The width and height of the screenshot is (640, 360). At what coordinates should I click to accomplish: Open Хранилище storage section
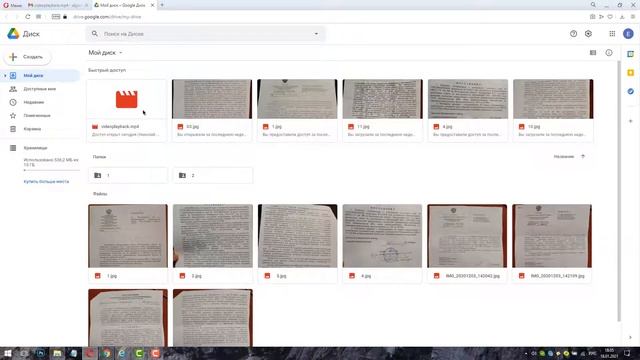[x=40, y=148]
